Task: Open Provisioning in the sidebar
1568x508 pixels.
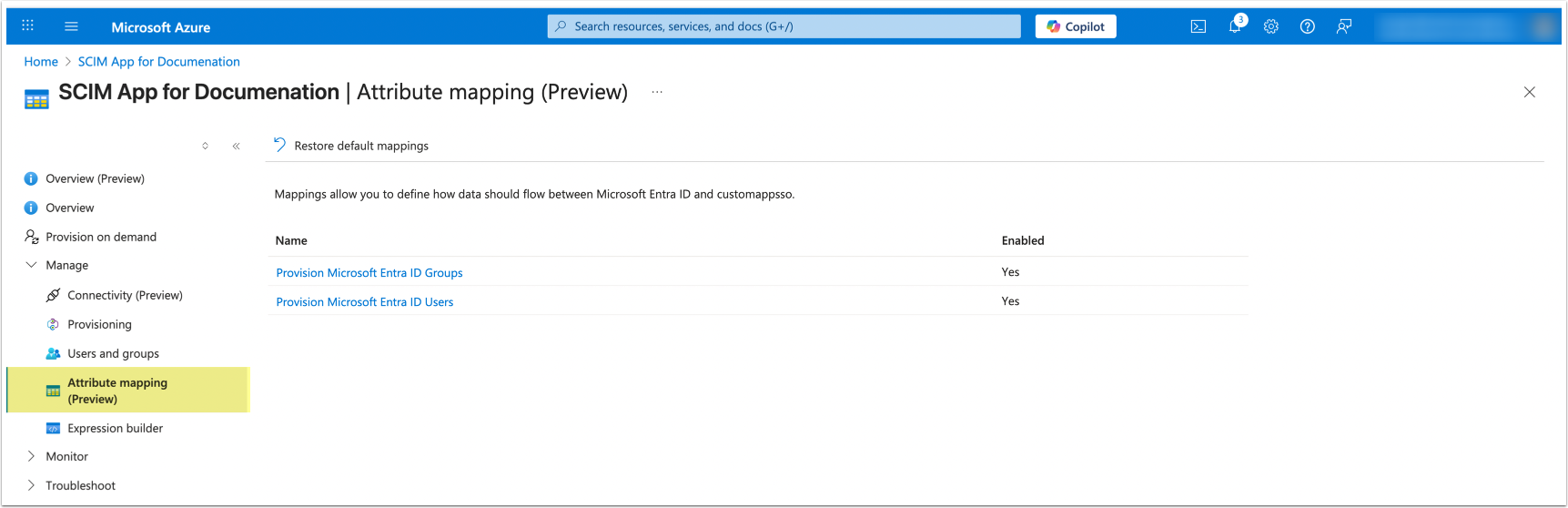Action: pyautogui.click(x=99, y=324)
